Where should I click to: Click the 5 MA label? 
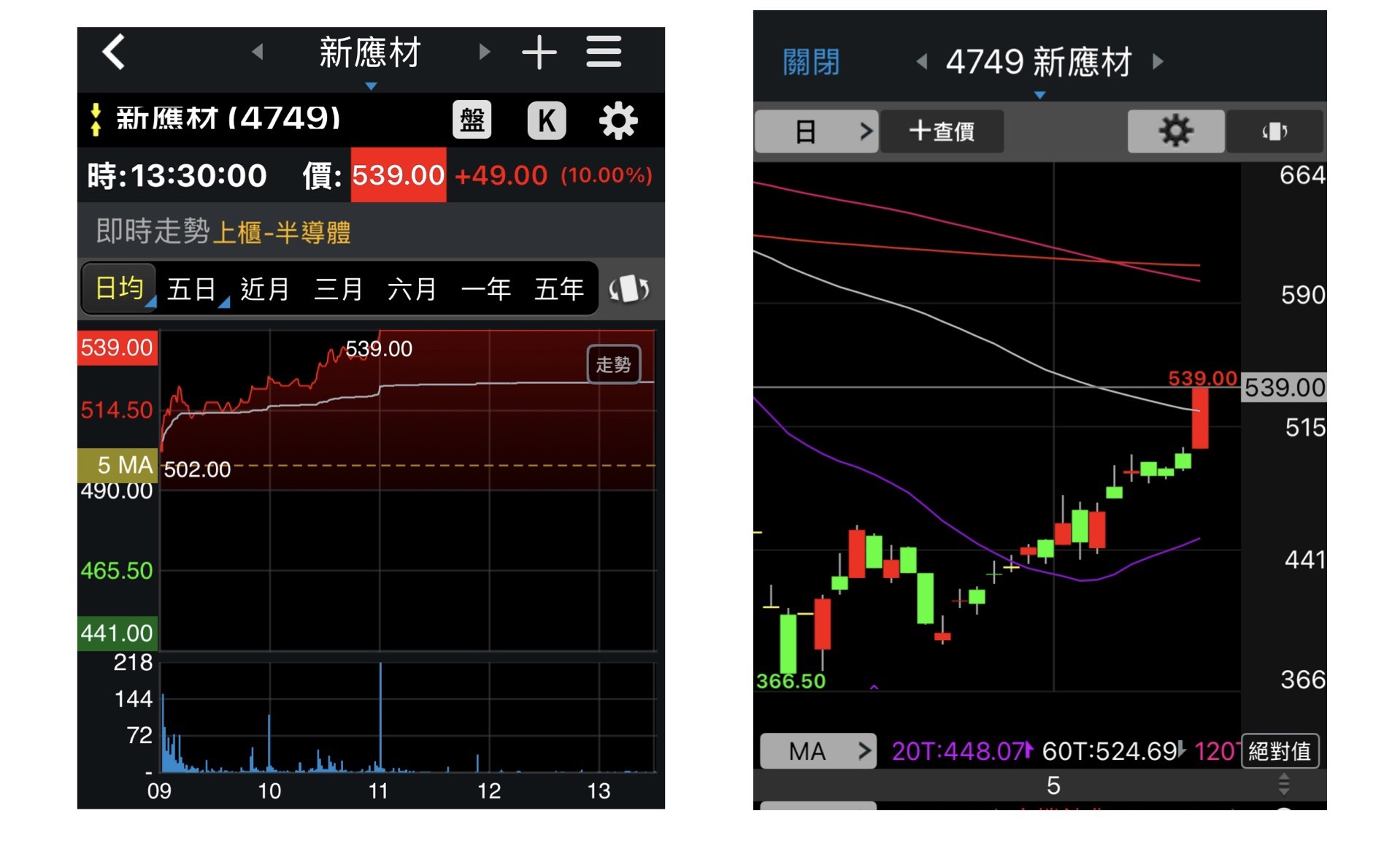[x=118, y=465]
